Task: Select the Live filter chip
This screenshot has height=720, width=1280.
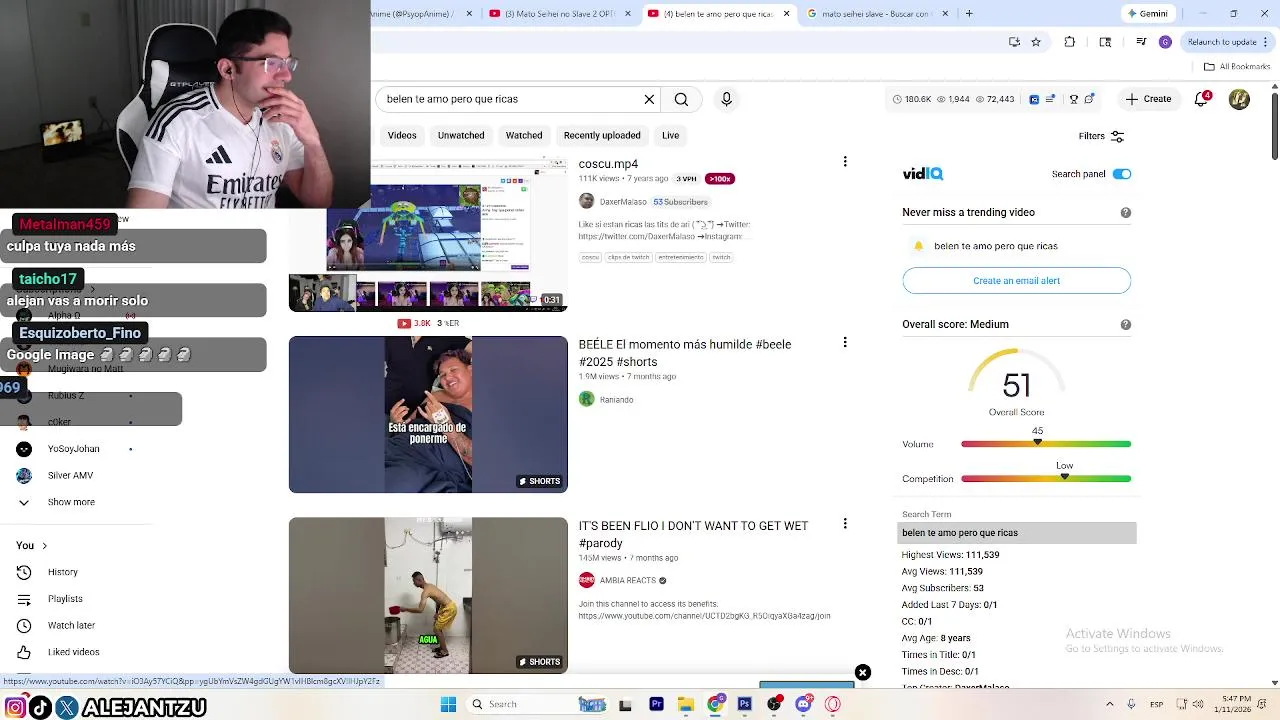Action: [670, 135]
